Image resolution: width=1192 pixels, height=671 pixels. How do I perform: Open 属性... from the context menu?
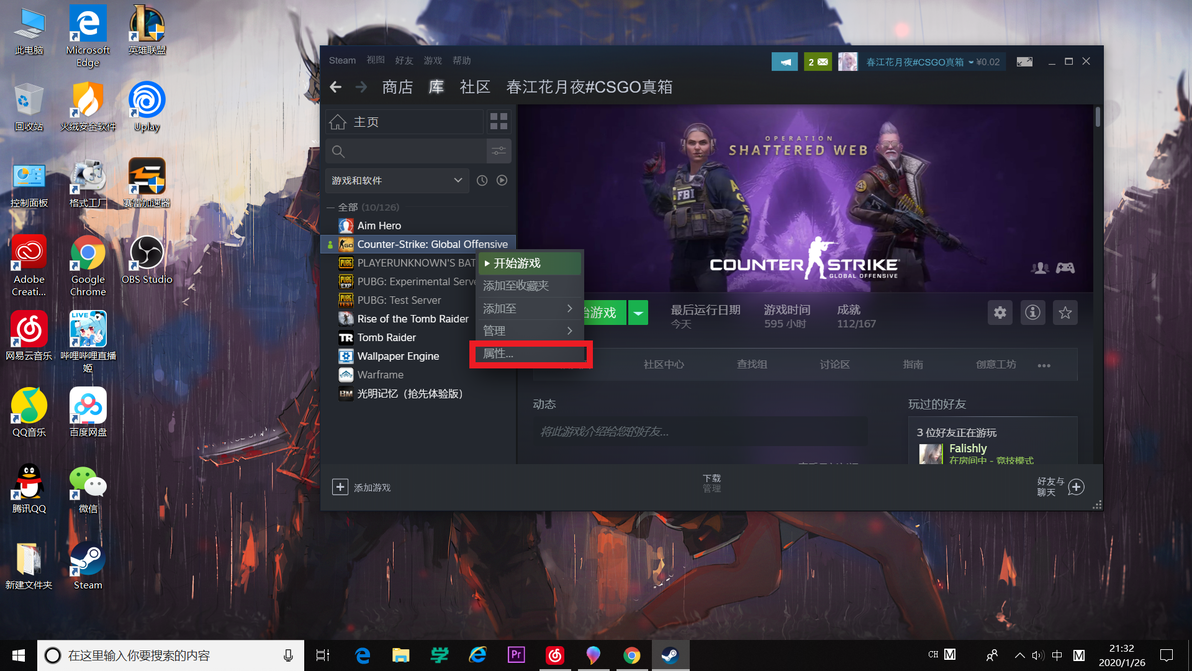(x=530, y=354)
